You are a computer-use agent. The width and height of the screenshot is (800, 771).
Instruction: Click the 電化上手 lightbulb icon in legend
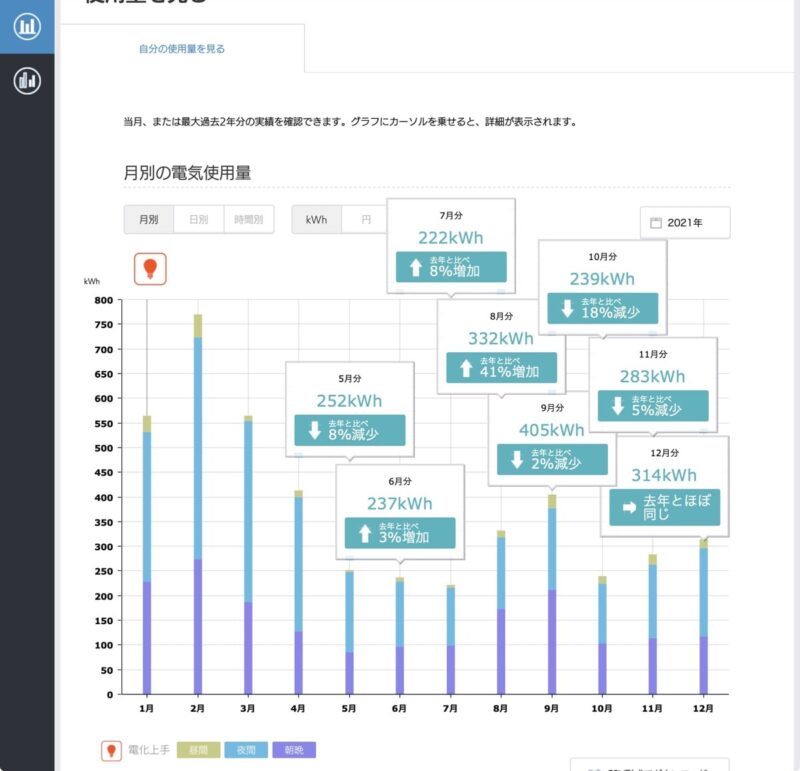coord(110,750)
